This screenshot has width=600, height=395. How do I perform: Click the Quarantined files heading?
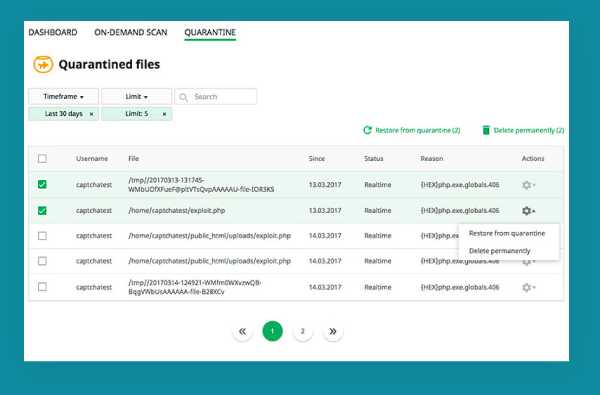[x=109, y=64]
